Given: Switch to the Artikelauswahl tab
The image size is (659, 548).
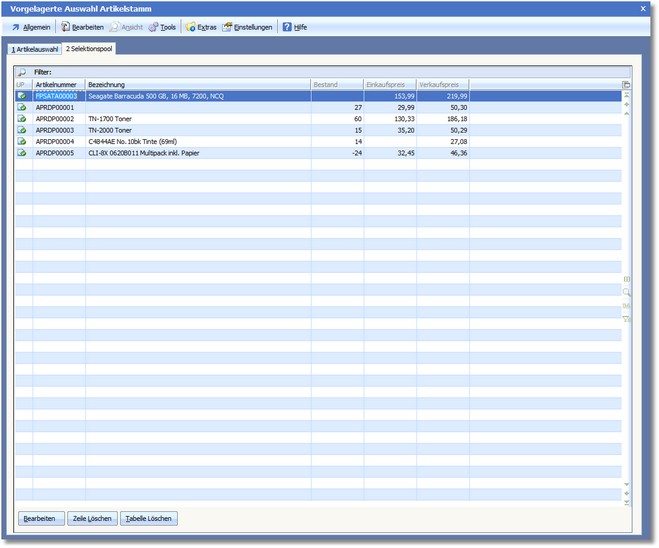Looking at the screenshot, I should (35, 49).
